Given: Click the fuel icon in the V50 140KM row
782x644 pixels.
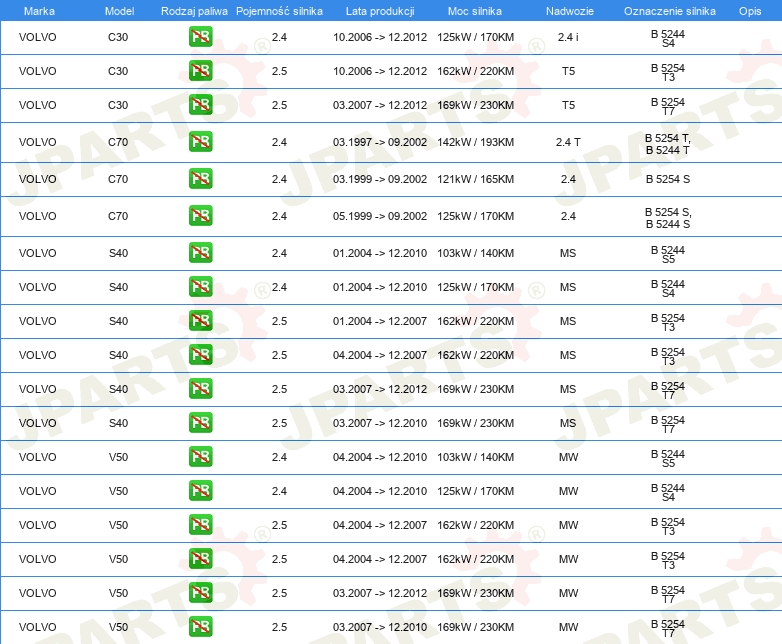Looking at the screenshot, I should pyautogui.click(x=200, y=457).
